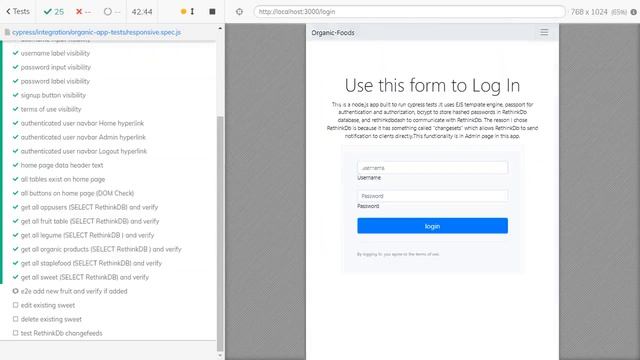Click the URL bar showing localhost:3000/login
Image resolution: width=640 pixels, height=360 pixels.
click(x=409, y=12)
